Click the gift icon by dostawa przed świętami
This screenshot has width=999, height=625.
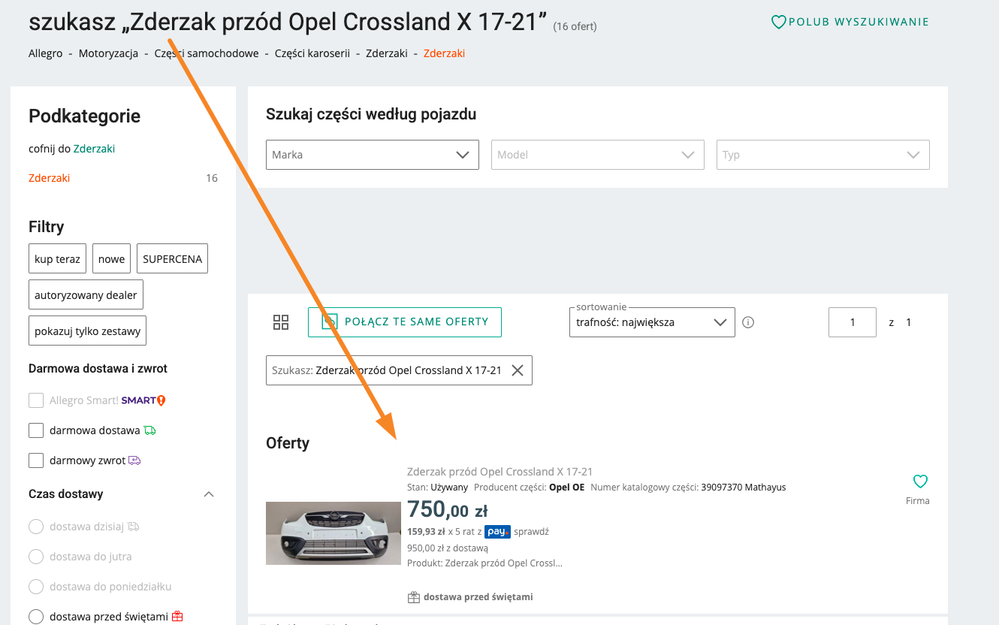[x=414, y=597]
